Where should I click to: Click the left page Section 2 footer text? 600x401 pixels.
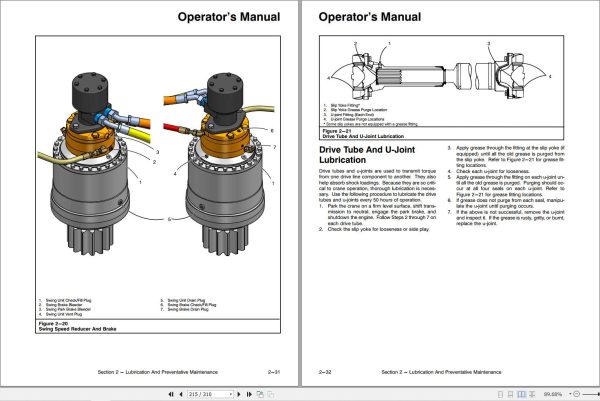pyautogui.click(x=158, y=372)
